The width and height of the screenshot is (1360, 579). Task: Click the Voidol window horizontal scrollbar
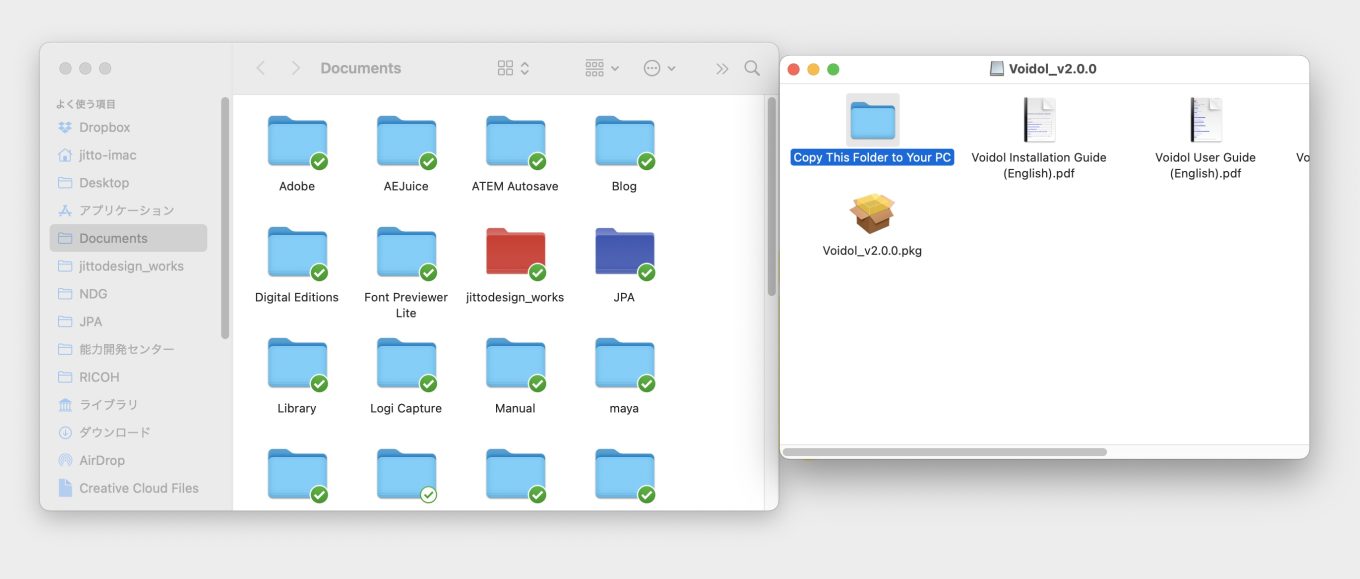pyautogui.click(x=944, y=452)
